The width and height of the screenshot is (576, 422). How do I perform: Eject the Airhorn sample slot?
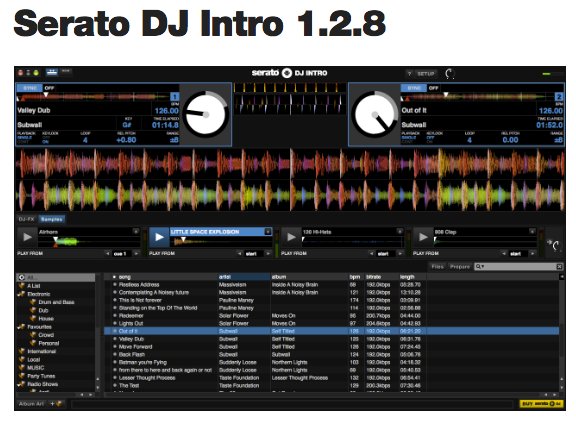click(136, 231)
